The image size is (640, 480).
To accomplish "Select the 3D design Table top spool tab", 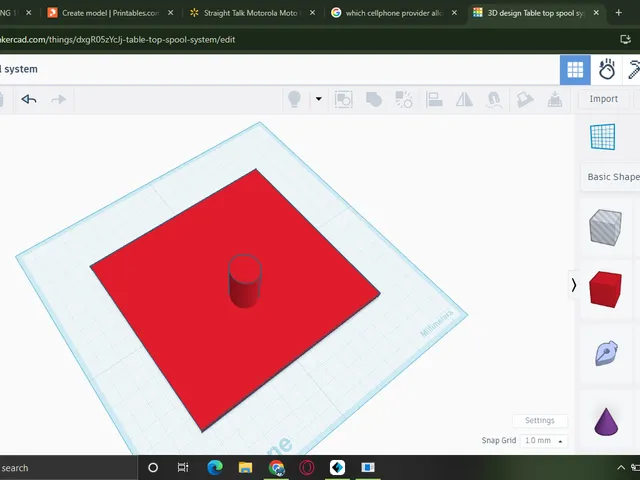I will (536, 13).
